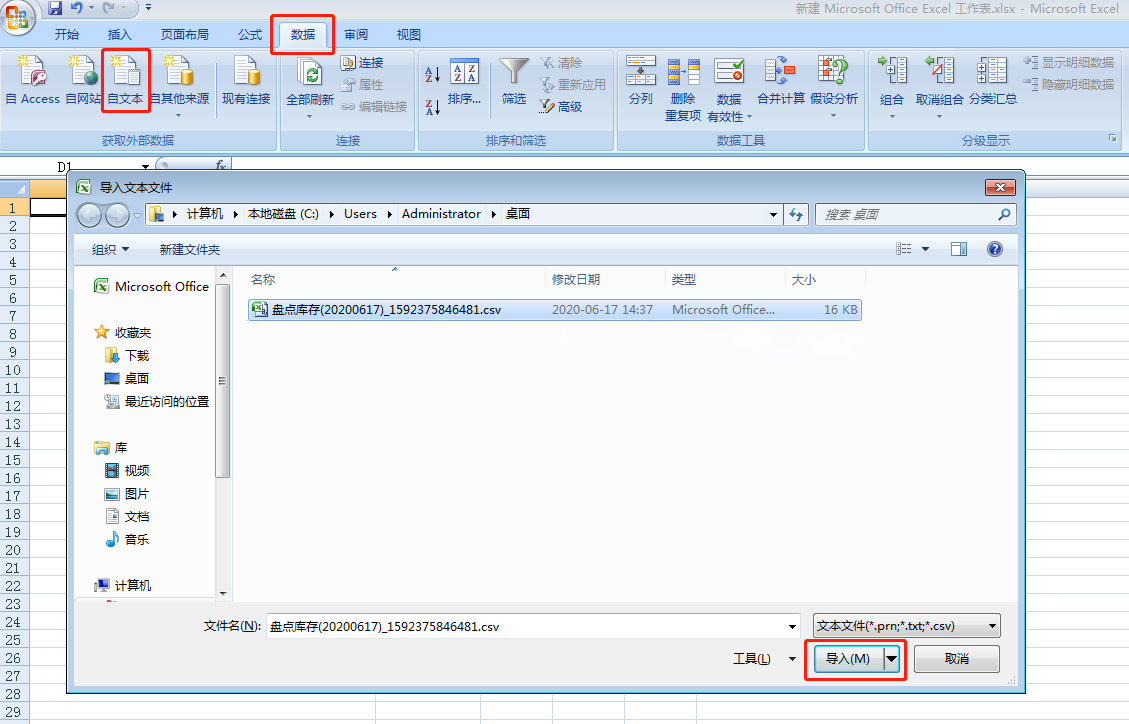Click Users in breadcrumb path
Image resolution: width=1129 pixels, height=724 pixels.
[x=360, y=214]
